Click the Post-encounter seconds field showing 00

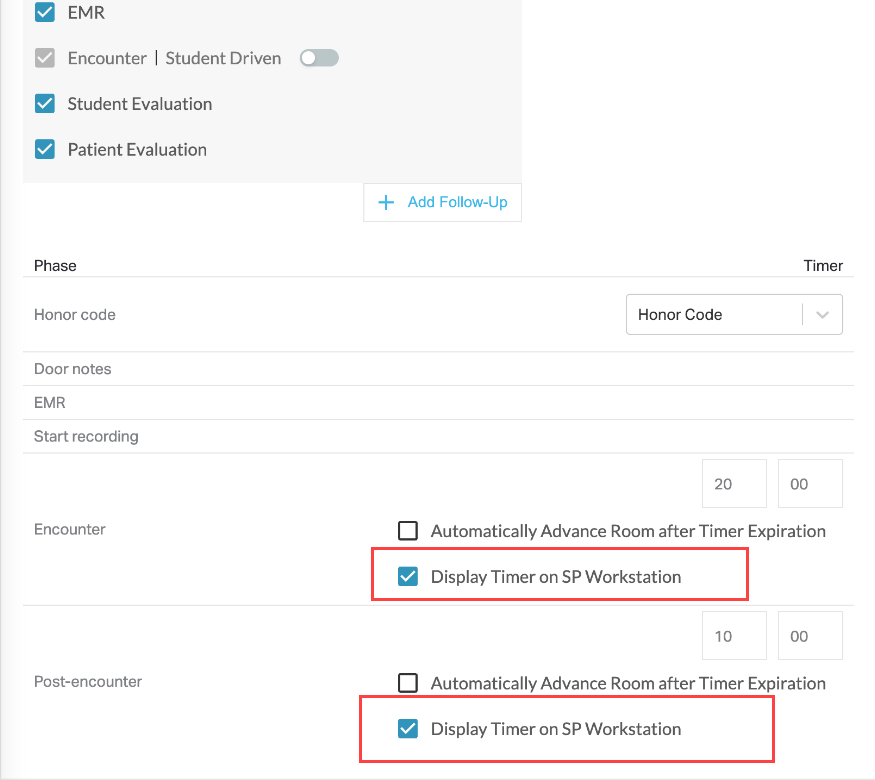(809, 635)
